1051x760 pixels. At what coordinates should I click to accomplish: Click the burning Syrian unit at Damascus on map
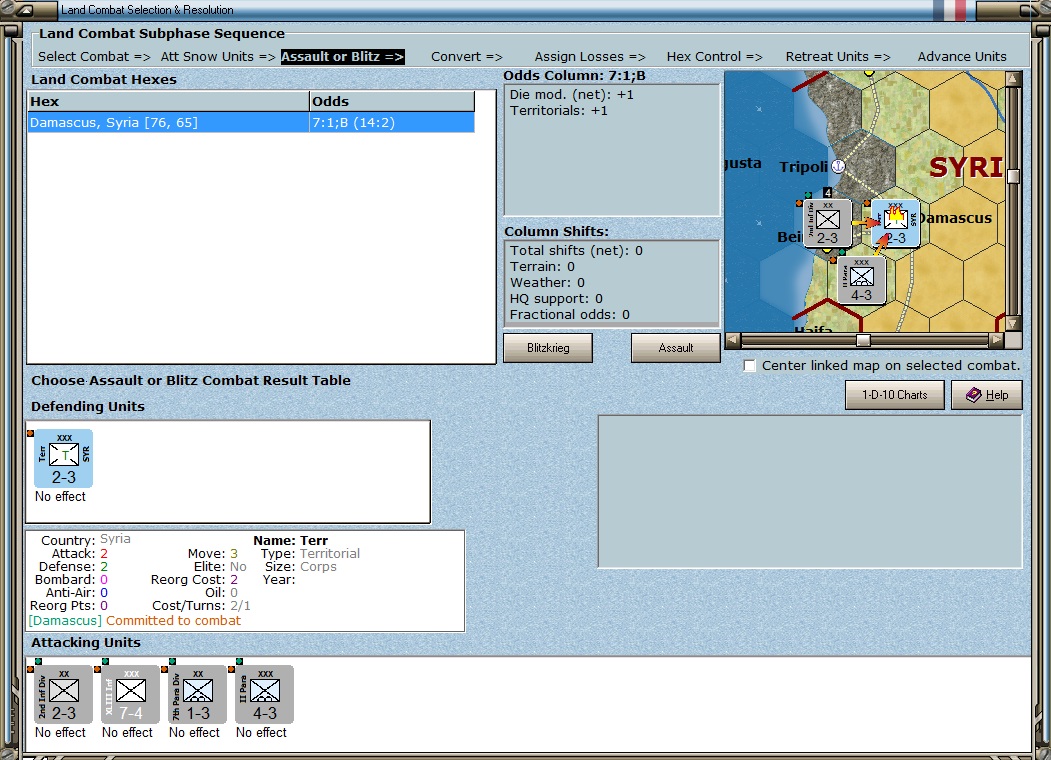(895, 223)
